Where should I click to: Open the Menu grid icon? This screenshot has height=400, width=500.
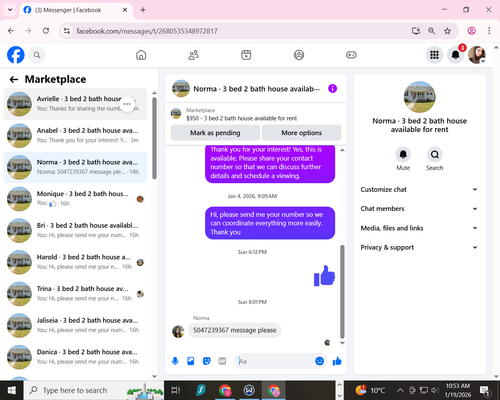[x=434, y=55]
